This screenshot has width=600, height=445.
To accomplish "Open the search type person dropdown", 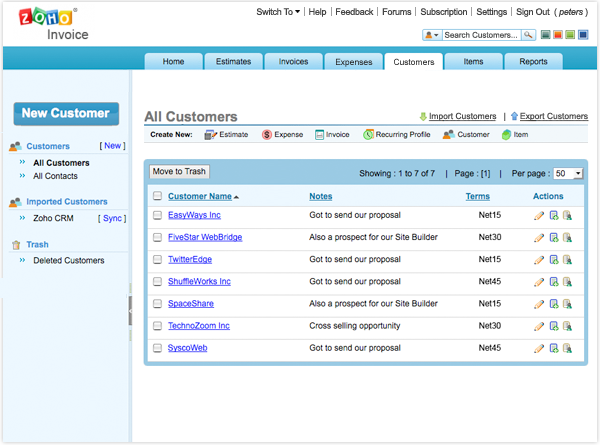I will click(432, 35).
